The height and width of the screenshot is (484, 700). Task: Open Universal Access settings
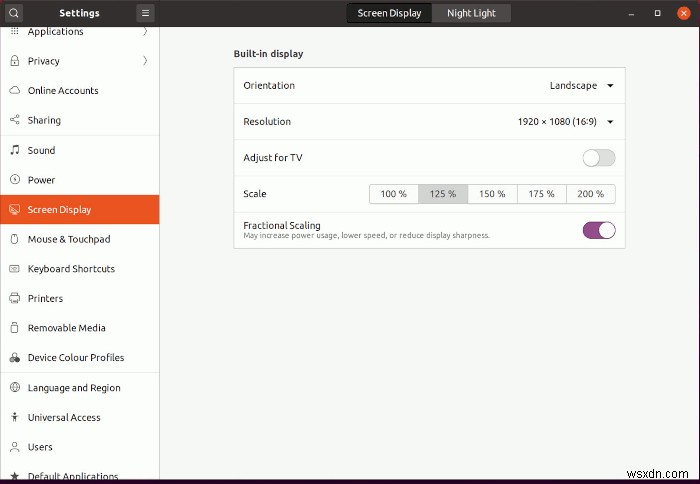(x=79, y=417)
